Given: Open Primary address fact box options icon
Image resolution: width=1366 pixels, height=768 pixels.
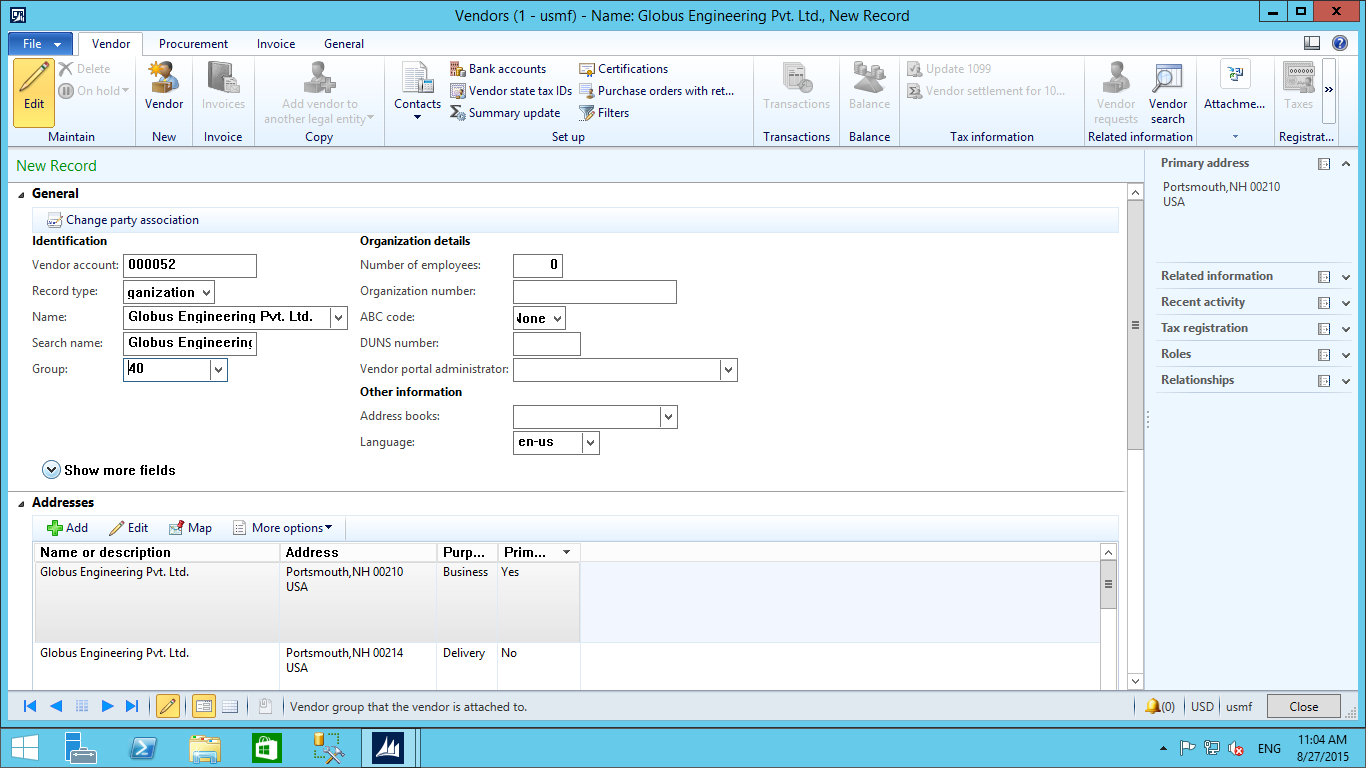Looking at the screenshot, I should [1324, 164].
